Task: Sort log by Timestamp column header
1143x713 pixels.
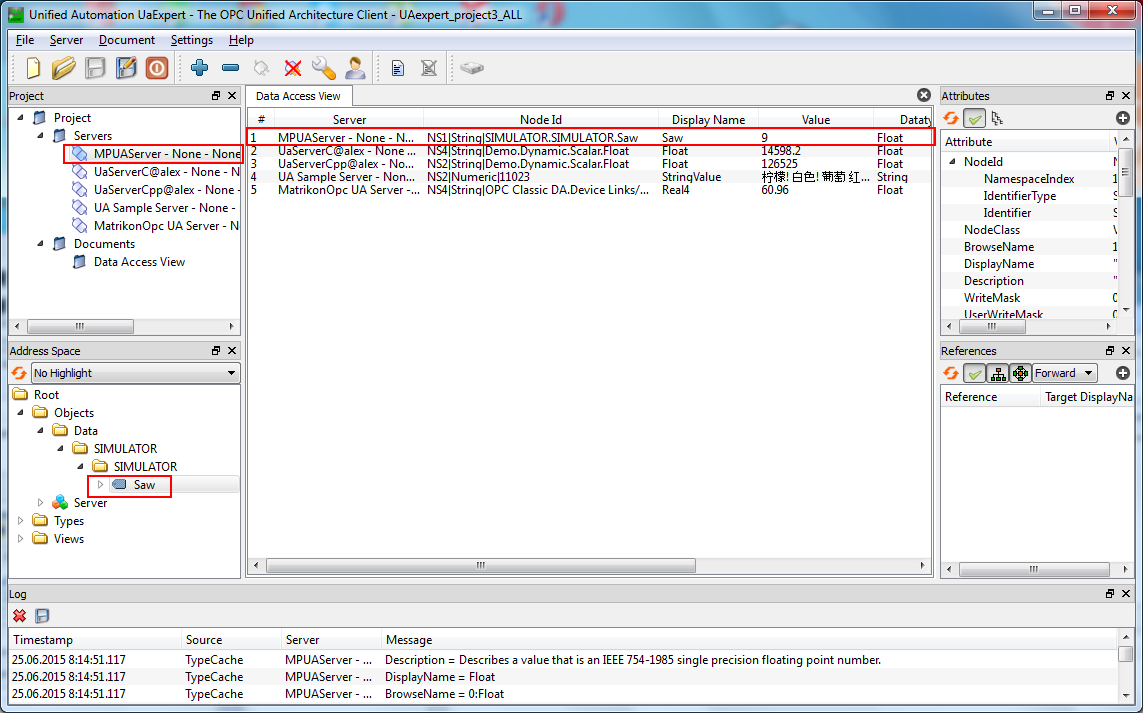Action: tap(95, 639)
